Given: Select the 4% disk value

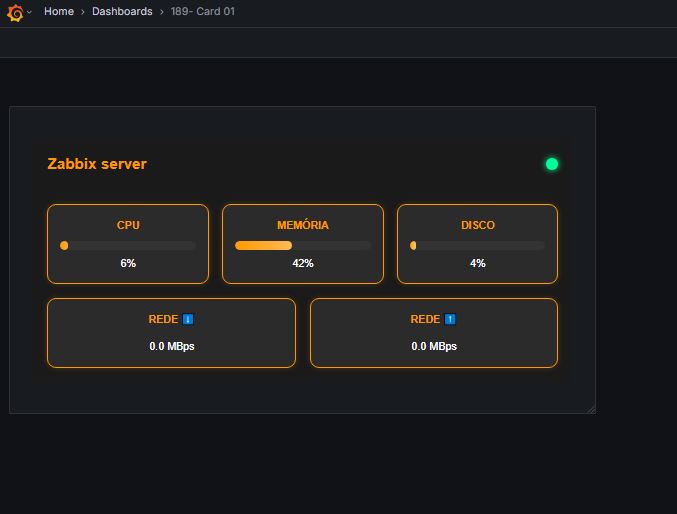Looking at the screenshot, I should tap(478, 263).
